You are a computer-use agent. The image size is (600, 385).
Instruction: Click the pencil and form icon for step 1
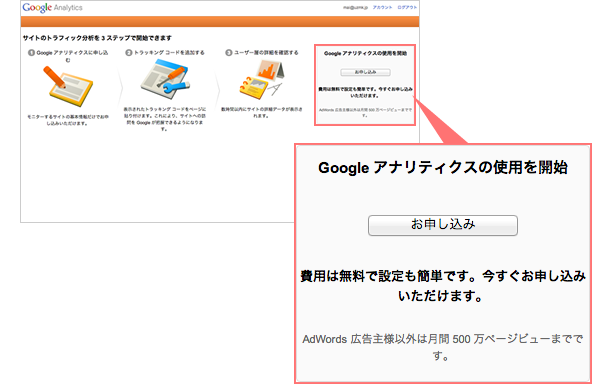click(x=68, y=86)
